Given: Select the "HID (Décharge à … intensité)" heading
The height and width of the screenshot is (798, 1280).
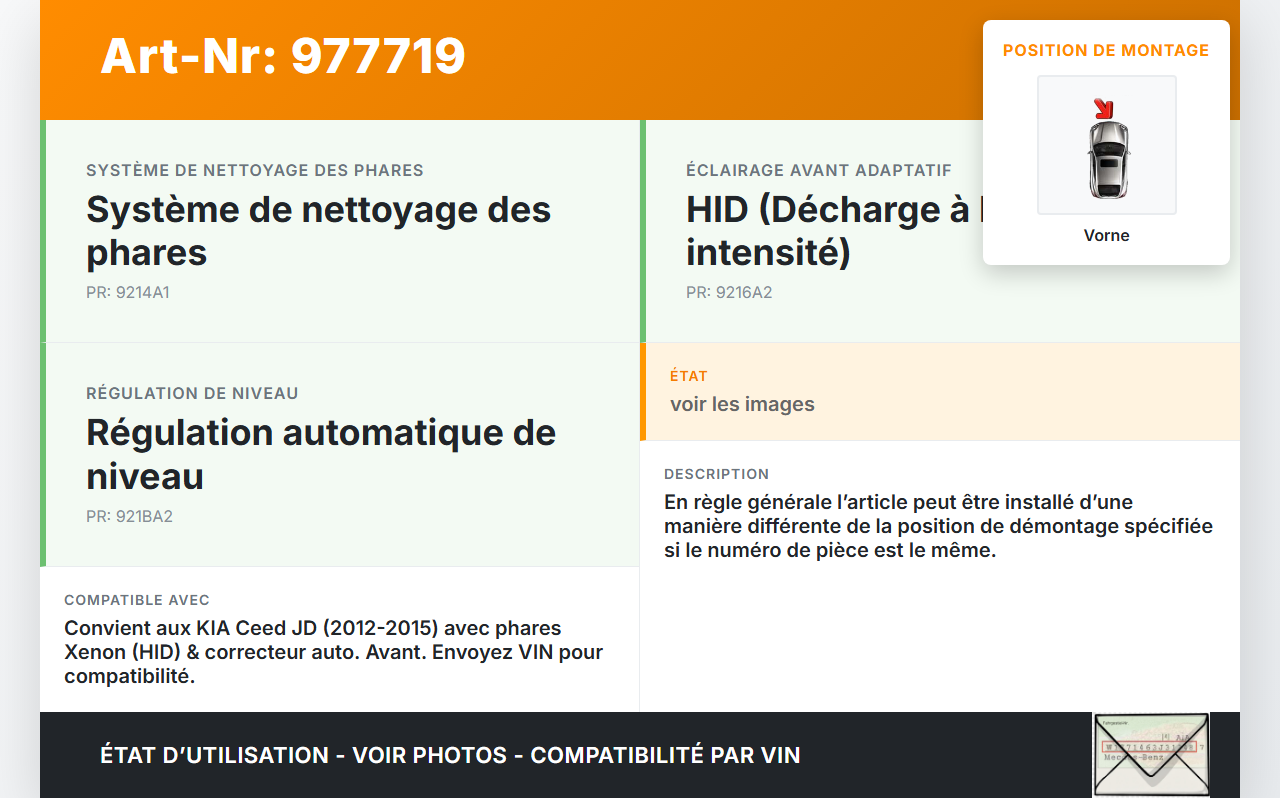Looking at the screenshot, I should click(834, 231).
